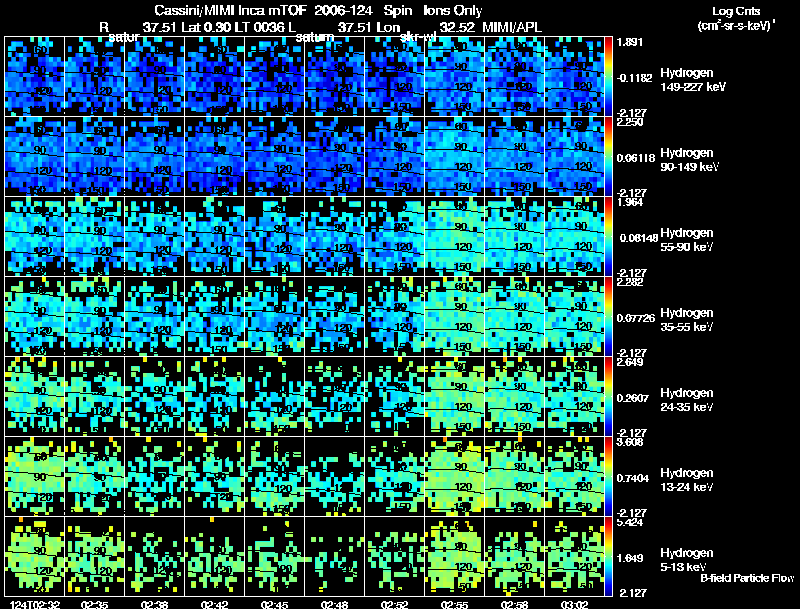Screen dimensions: 800x609
Task: Open the 24-35 keV panel at 02:58
Action: (514, 396)
